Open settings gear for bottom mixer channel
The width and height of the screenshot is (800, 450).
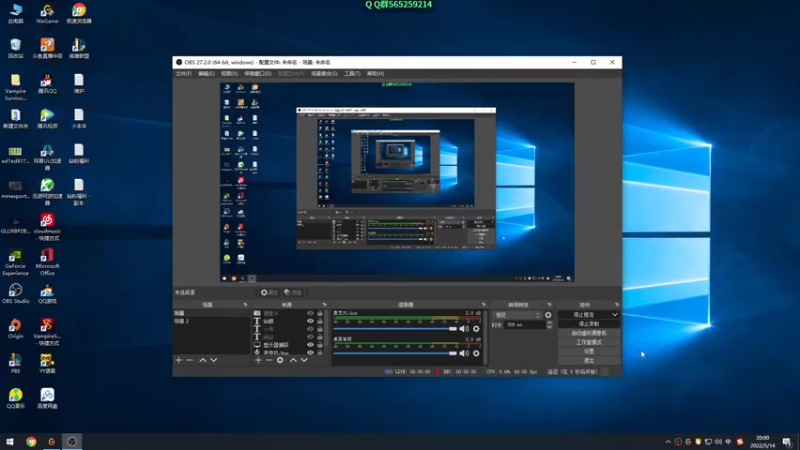pos(476,354)
